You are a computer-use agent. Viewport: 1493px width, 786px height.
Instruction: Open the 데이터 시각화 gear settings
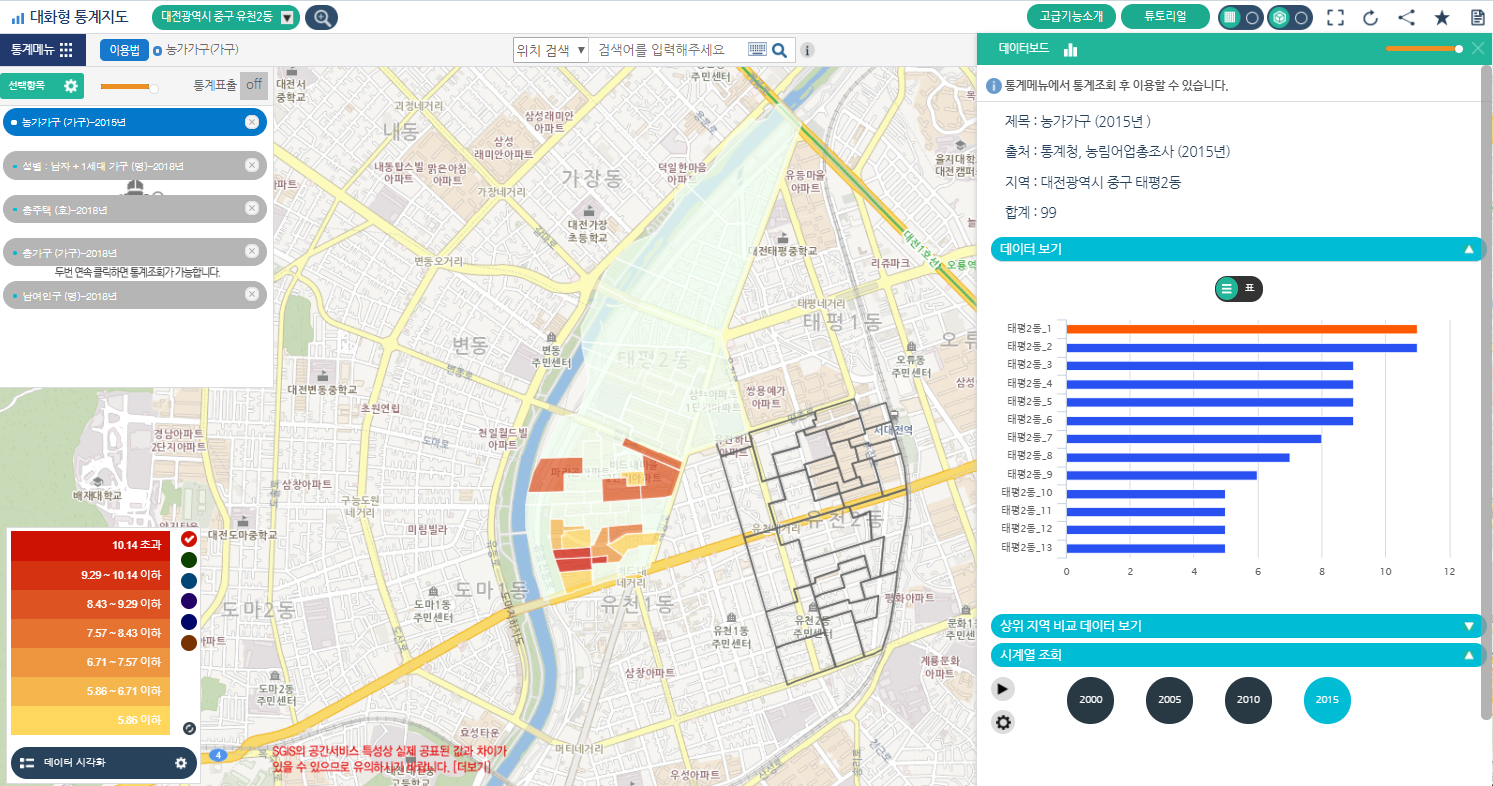(181, 763)
